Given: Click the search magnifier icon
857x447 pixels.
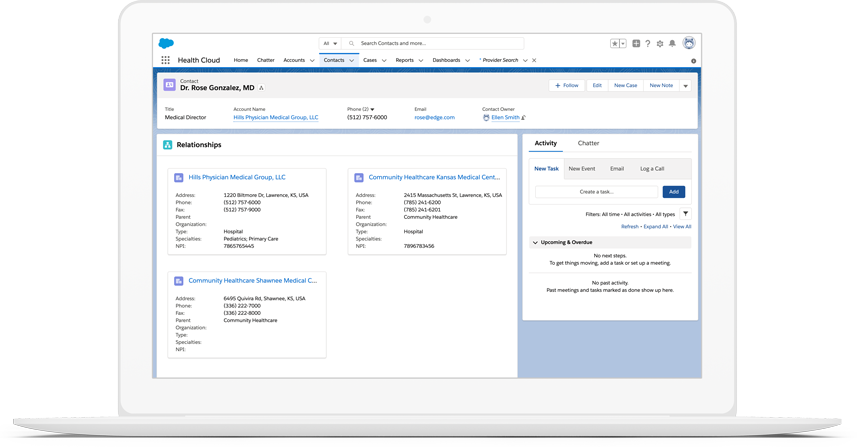Looking at the screenshot, I should point(351,43).
